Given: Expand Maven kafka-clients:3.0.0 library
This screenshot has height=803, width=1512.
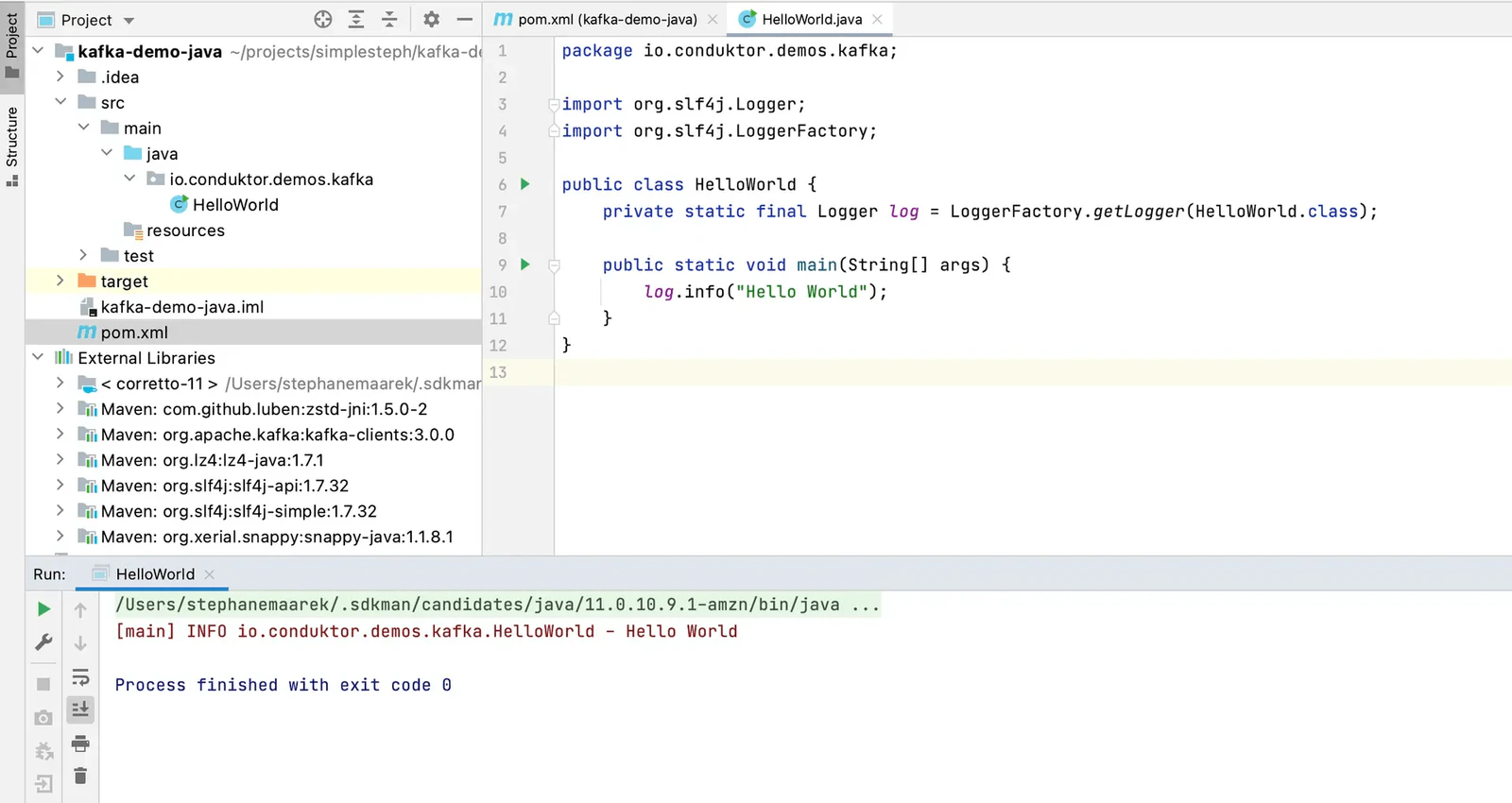Looking at the screenshot, I should point(60,434).
